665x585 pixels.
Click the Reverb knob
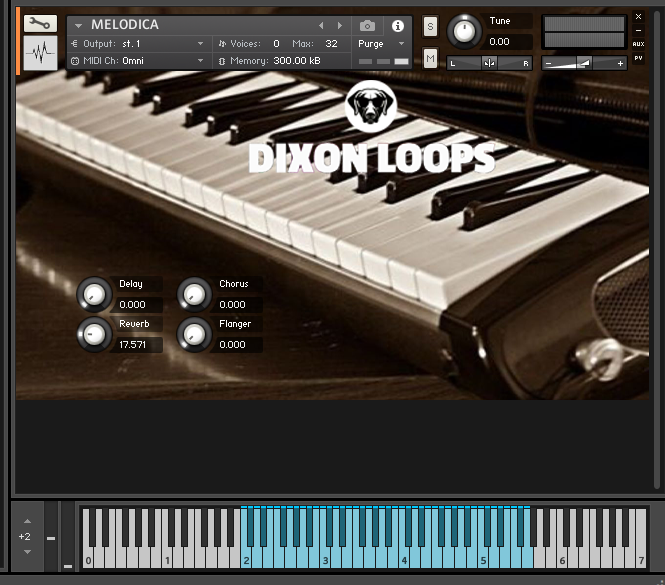pyautogui.click(x=93, y=334)
